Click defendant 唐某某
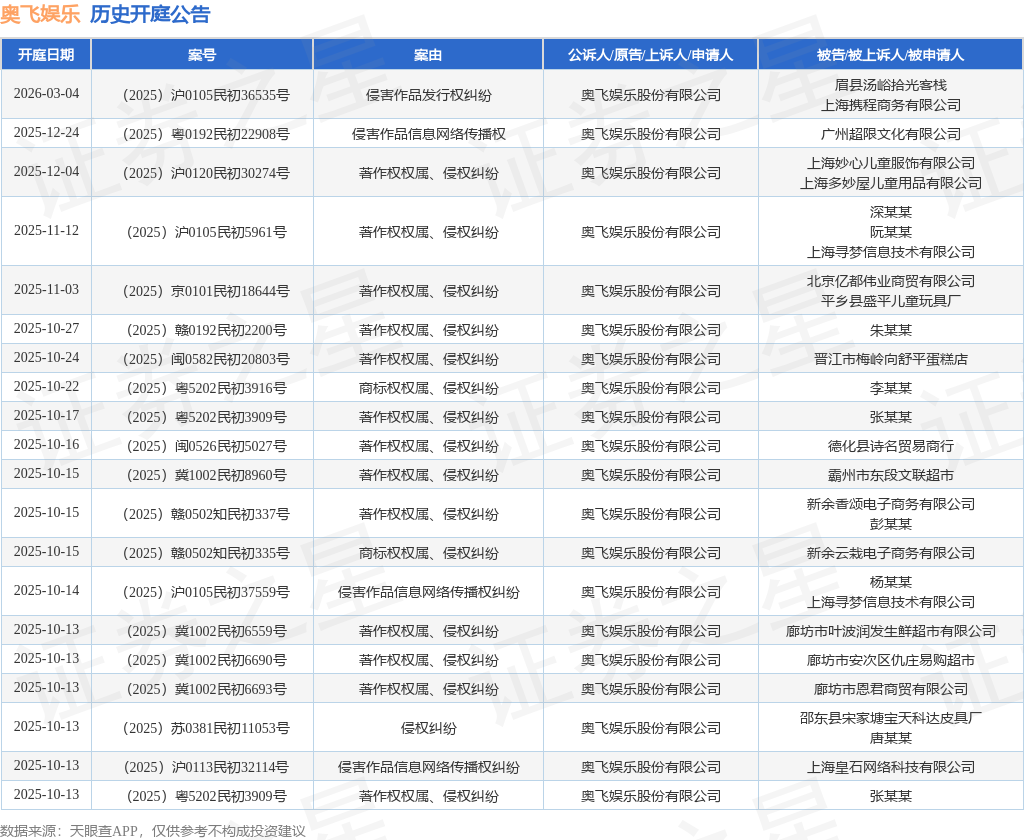1024x840 pixels. (891, 738)
